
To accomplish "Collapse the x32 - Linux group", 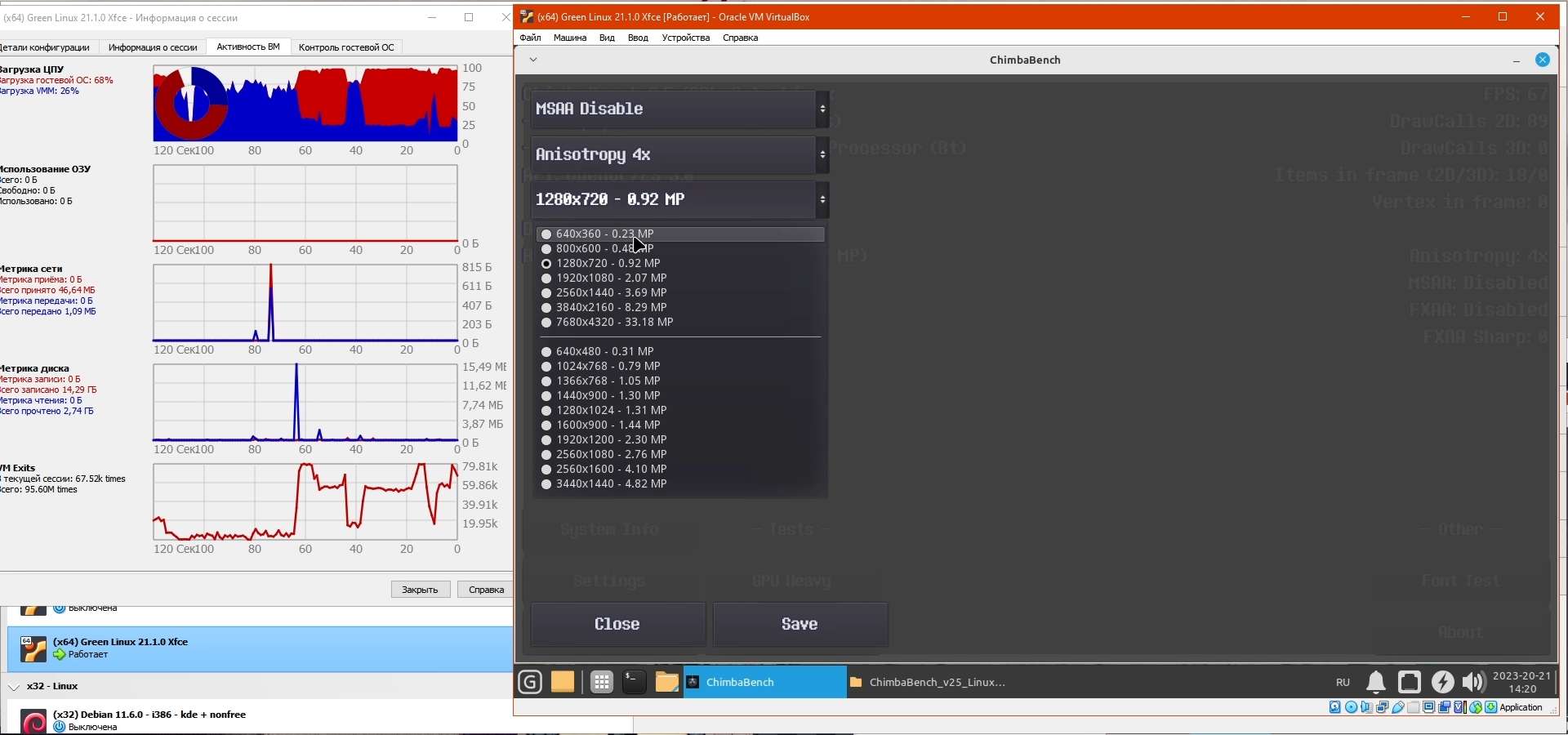I will point(14,687).
